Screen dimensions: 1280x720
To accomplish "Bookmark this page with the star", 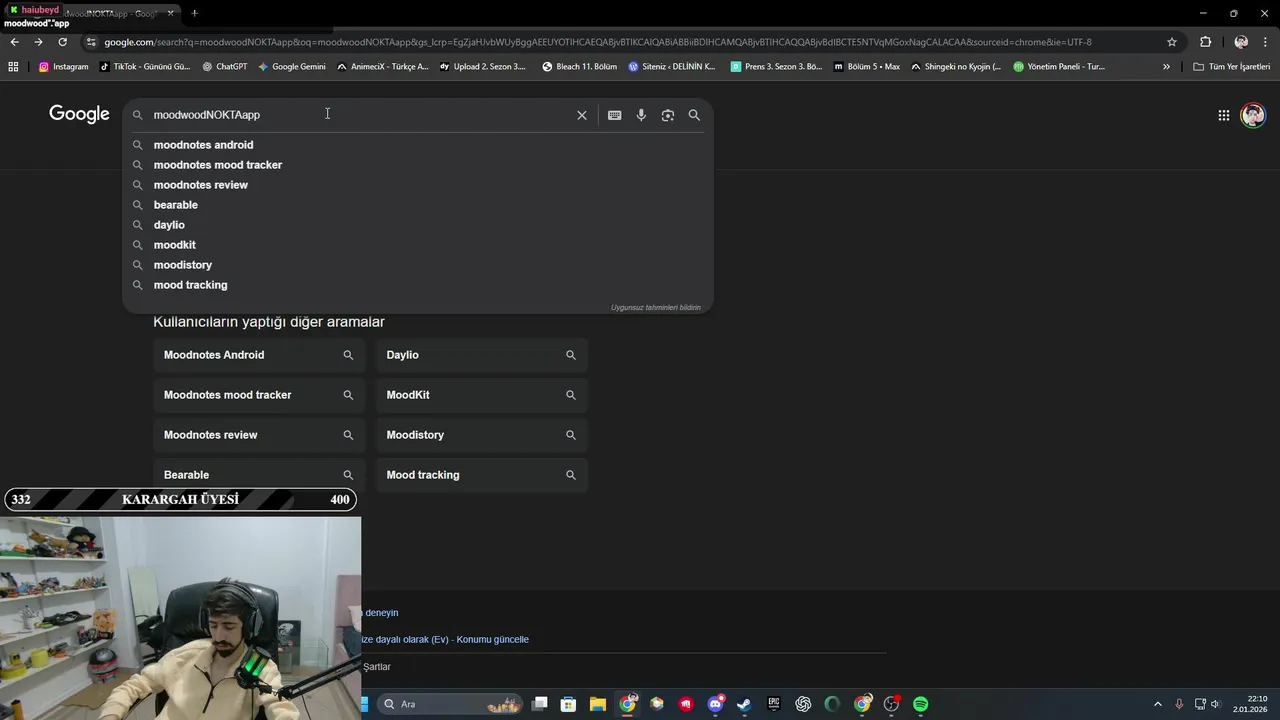I will [1172, 42].
